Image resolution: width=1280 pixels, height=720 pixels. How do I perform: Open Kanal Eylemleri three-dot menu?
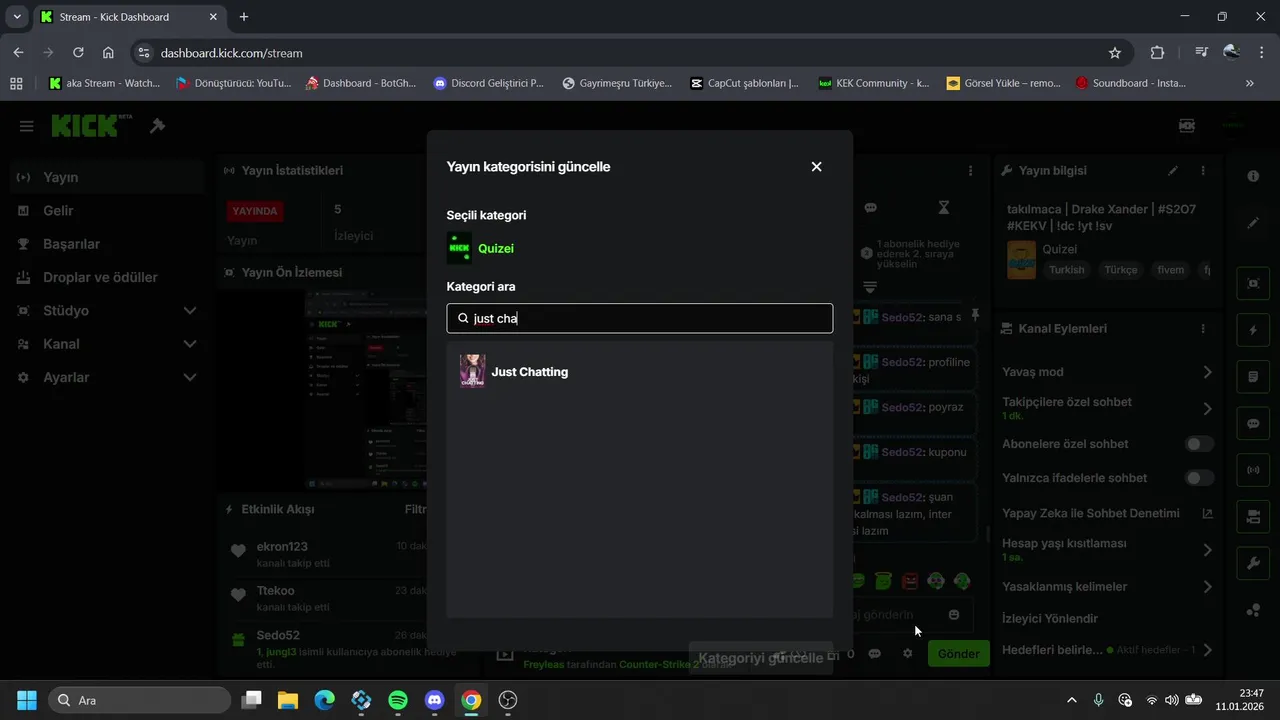click(x=1203, y=328)
